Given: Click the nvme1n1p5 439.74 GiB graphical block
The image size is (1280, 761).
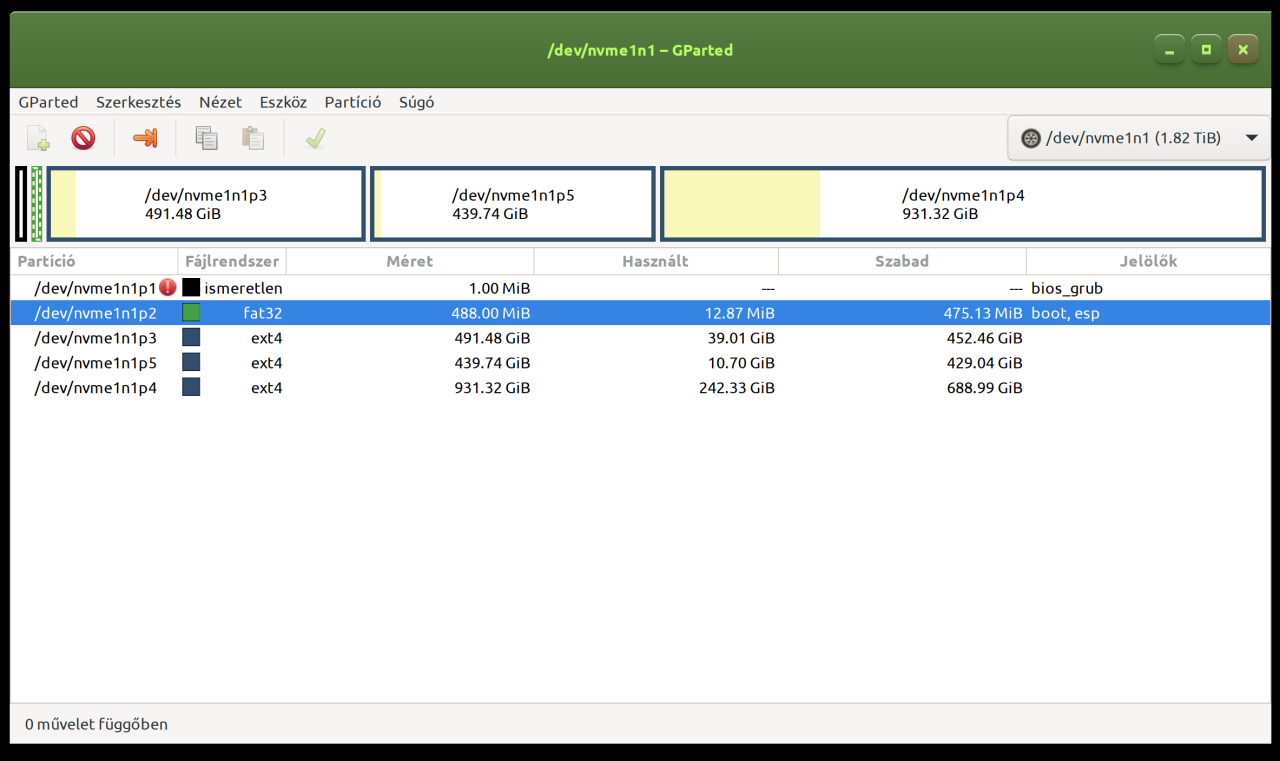Looking at the screenshot, I should pos(513,204).
